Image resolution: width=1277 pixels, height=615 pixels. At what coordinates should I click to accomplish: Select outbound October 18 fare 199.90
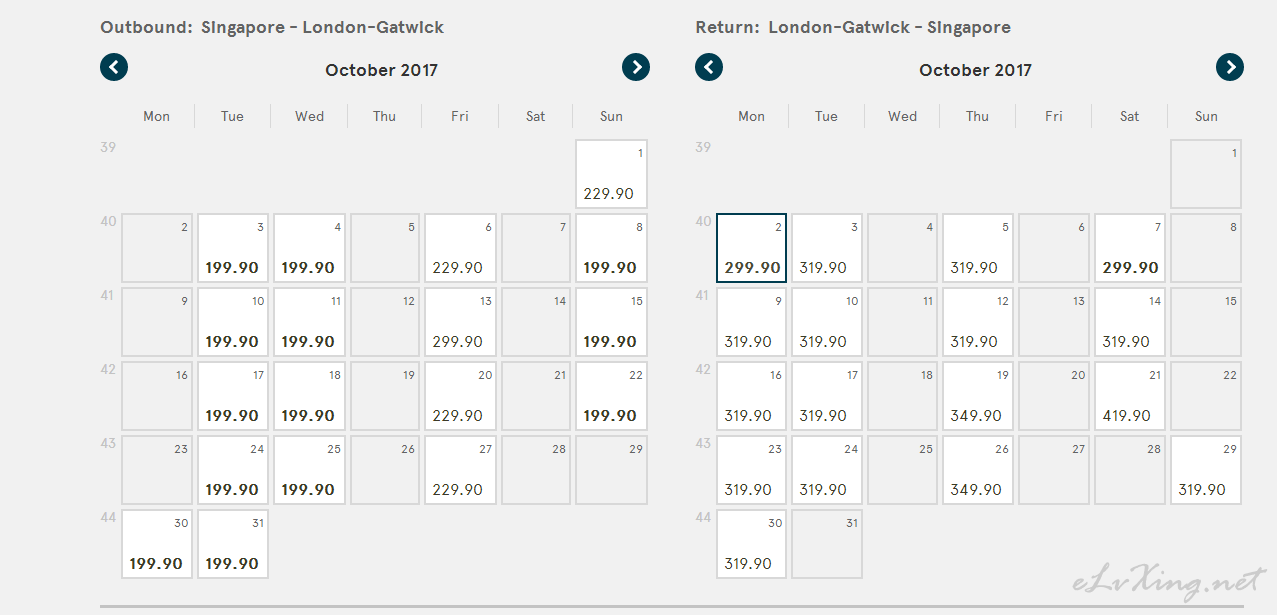click(x=309, y=396)
